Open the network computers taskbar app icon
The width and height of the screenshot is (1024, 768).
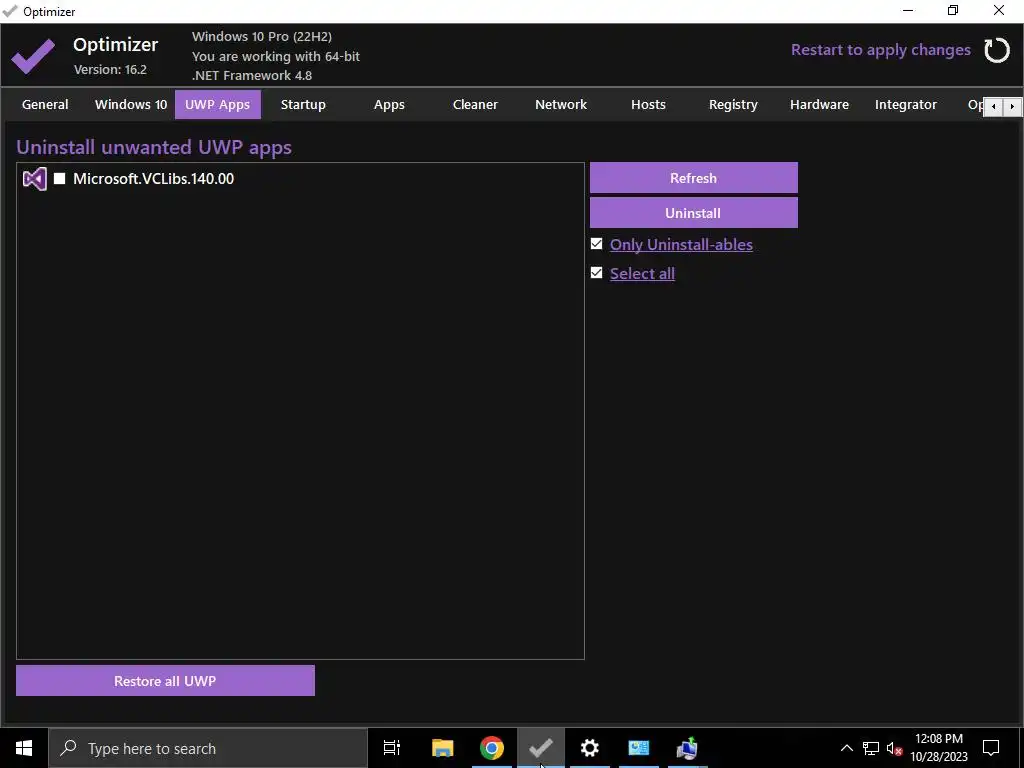[x=687, y=748]
